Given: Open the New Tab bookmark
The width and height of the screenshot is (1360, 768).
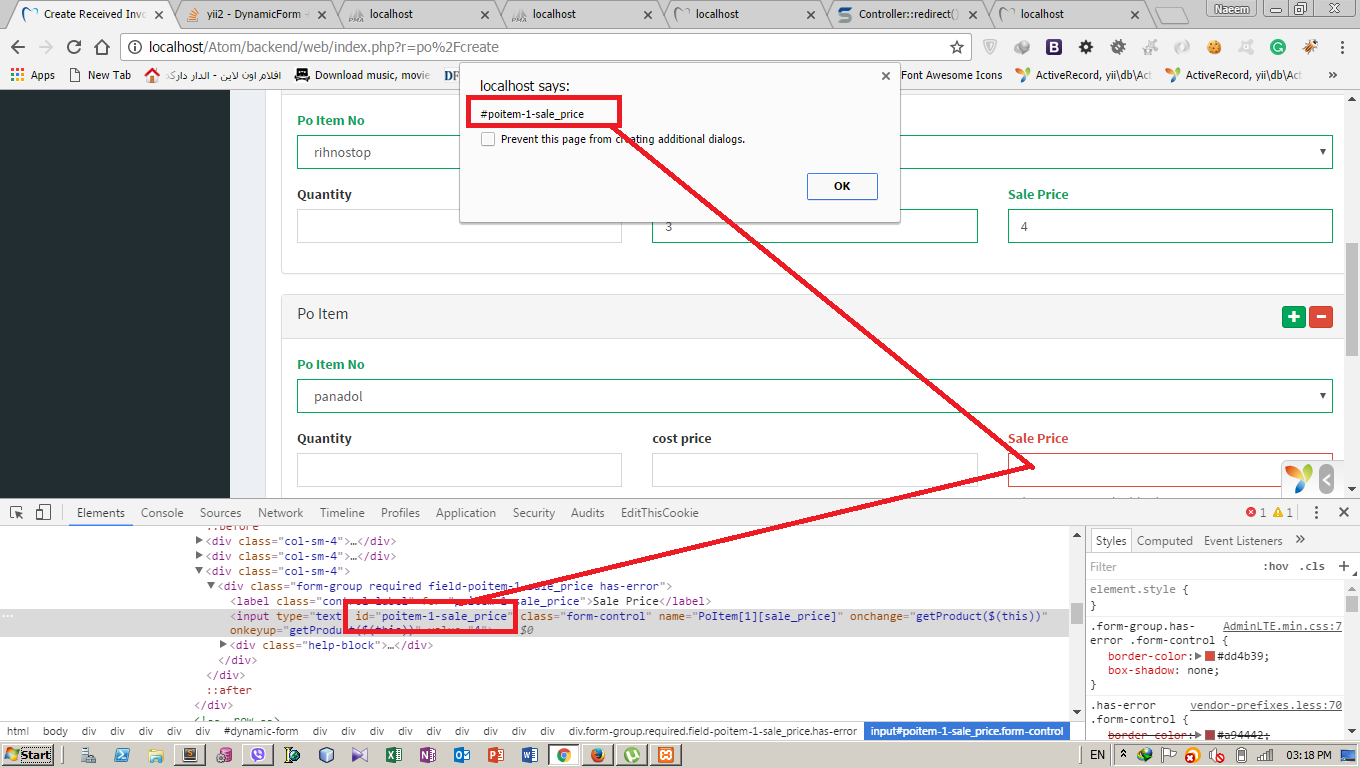Looking at the screenshot, I should click(100, 75).
